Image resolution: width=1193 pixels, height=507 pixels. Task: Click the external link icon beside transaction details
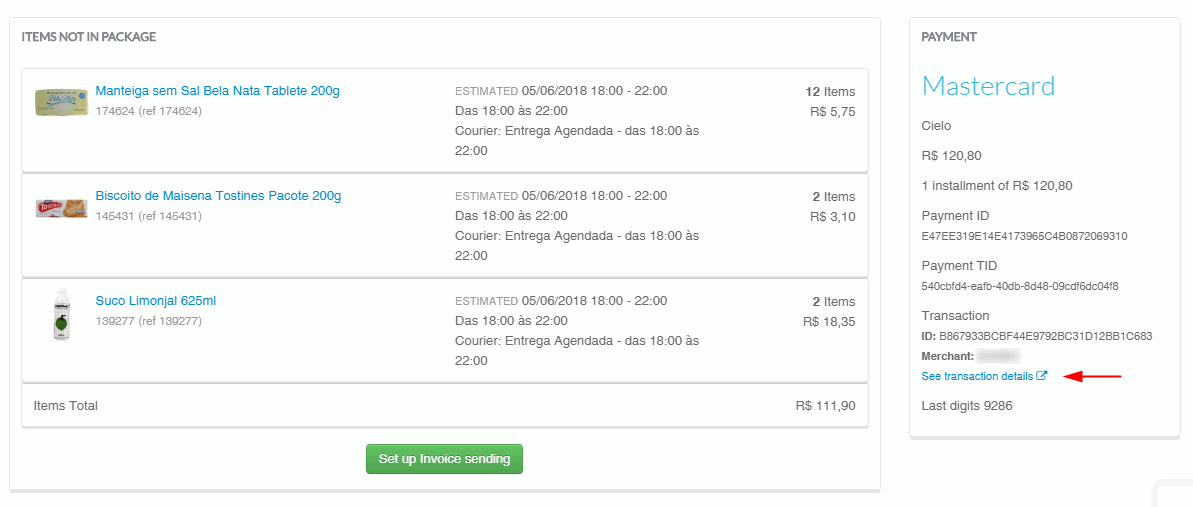click(1042, 376)
